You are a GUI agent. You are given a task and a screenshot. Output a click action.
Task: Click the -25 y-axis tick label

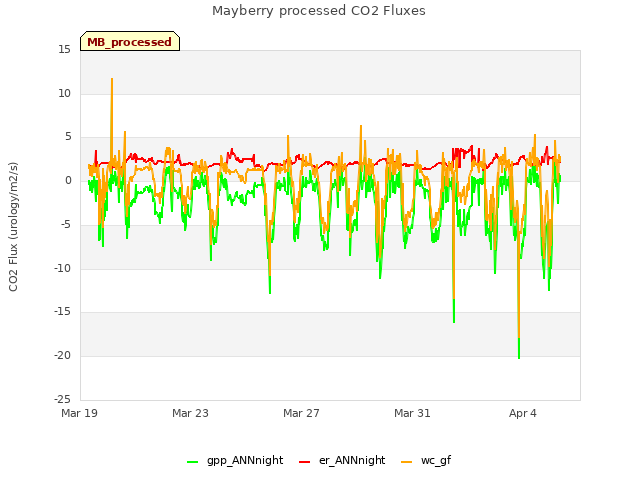[62, 399]
